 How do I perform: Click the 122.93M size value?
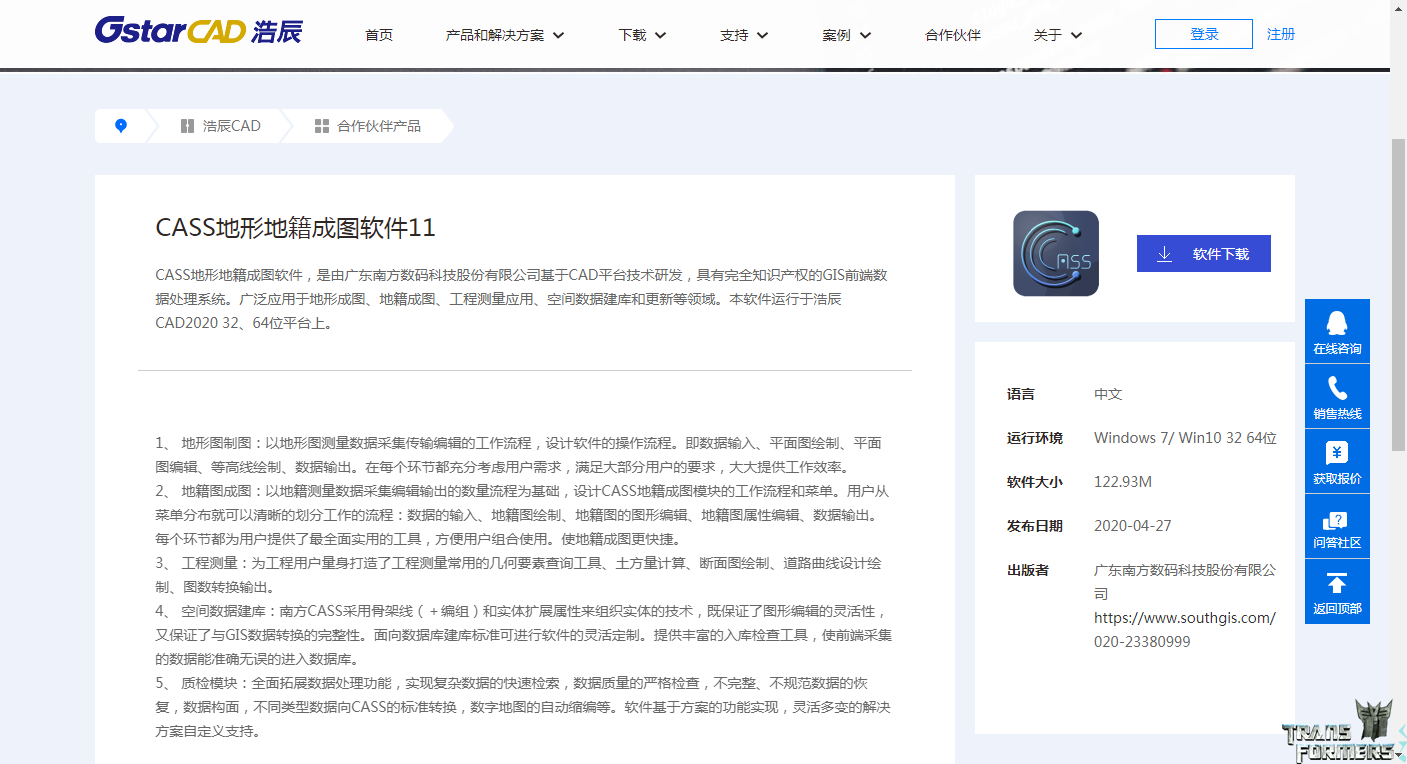pos(1123,482)
